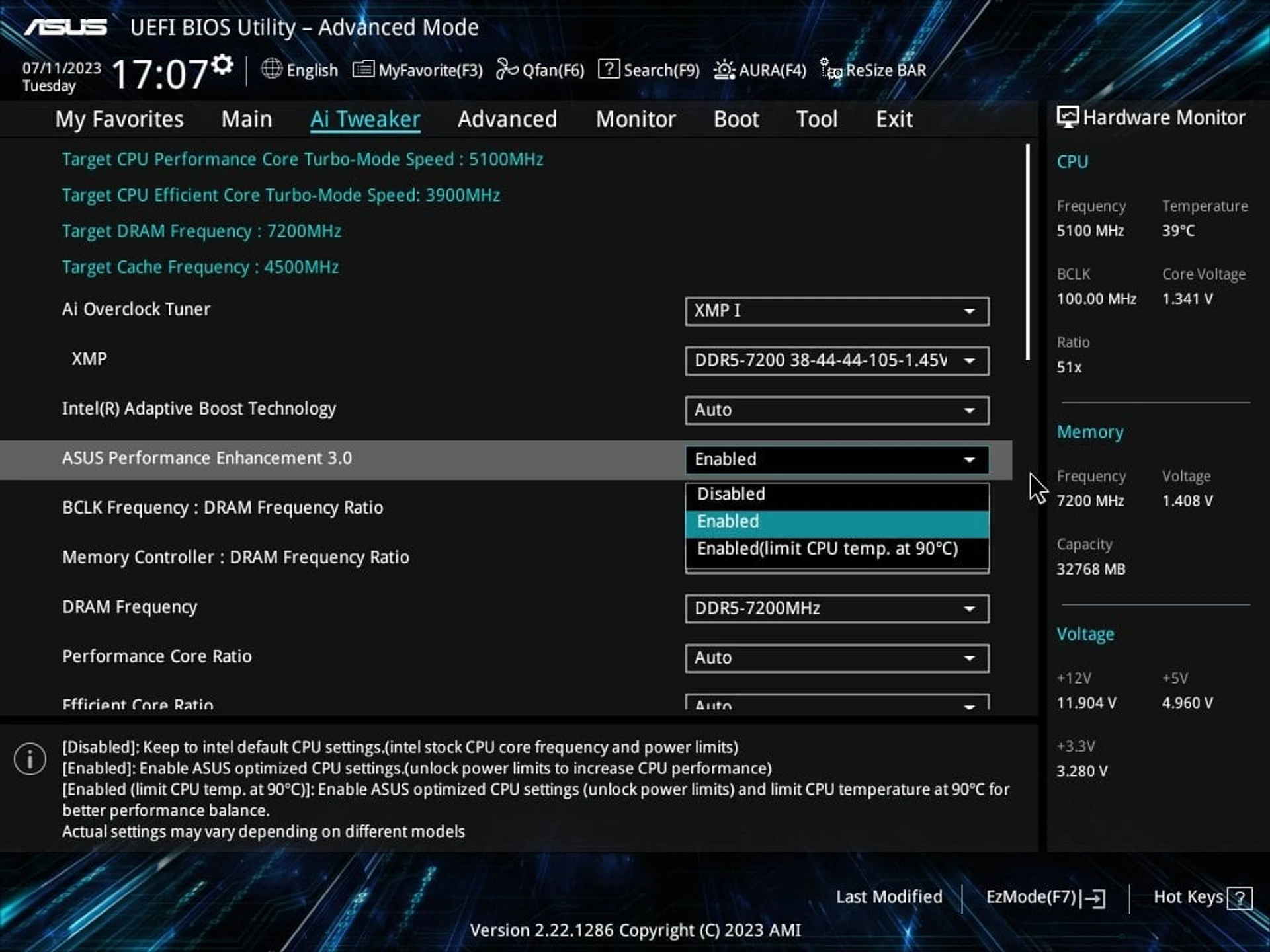
Task: Open the Boot tab
Action: 736,119
